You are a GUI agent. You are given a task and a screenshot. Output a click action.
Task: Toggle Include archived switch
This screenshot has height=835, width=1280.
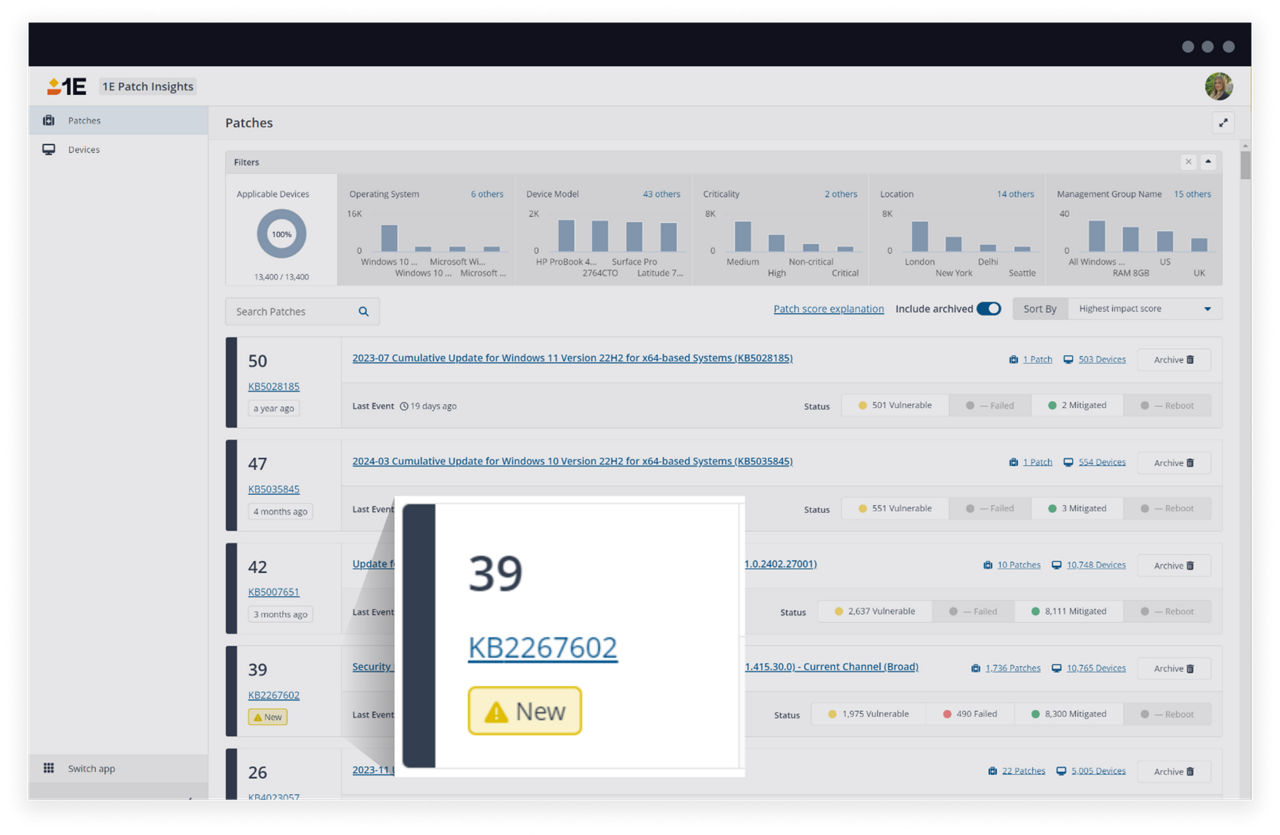pyautogui.click(x=988, y=309)
